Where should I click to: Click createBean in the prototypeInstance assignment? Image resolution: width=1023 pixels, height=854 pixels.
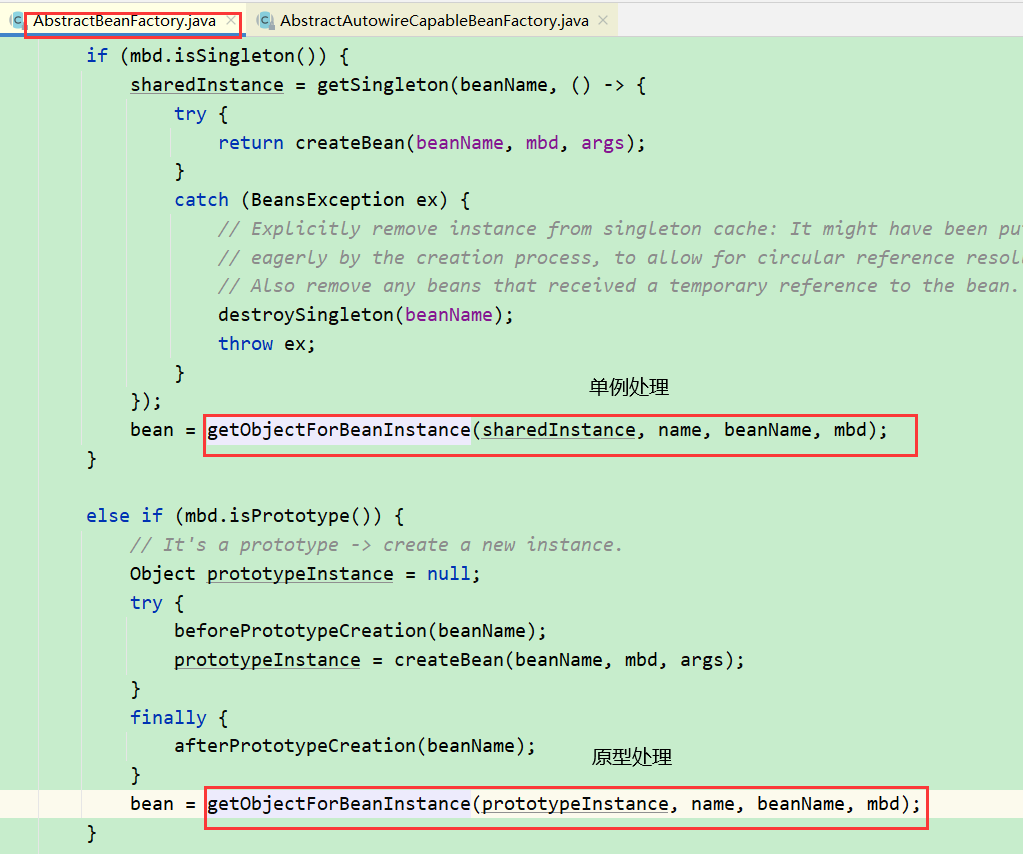coord(449,660)
